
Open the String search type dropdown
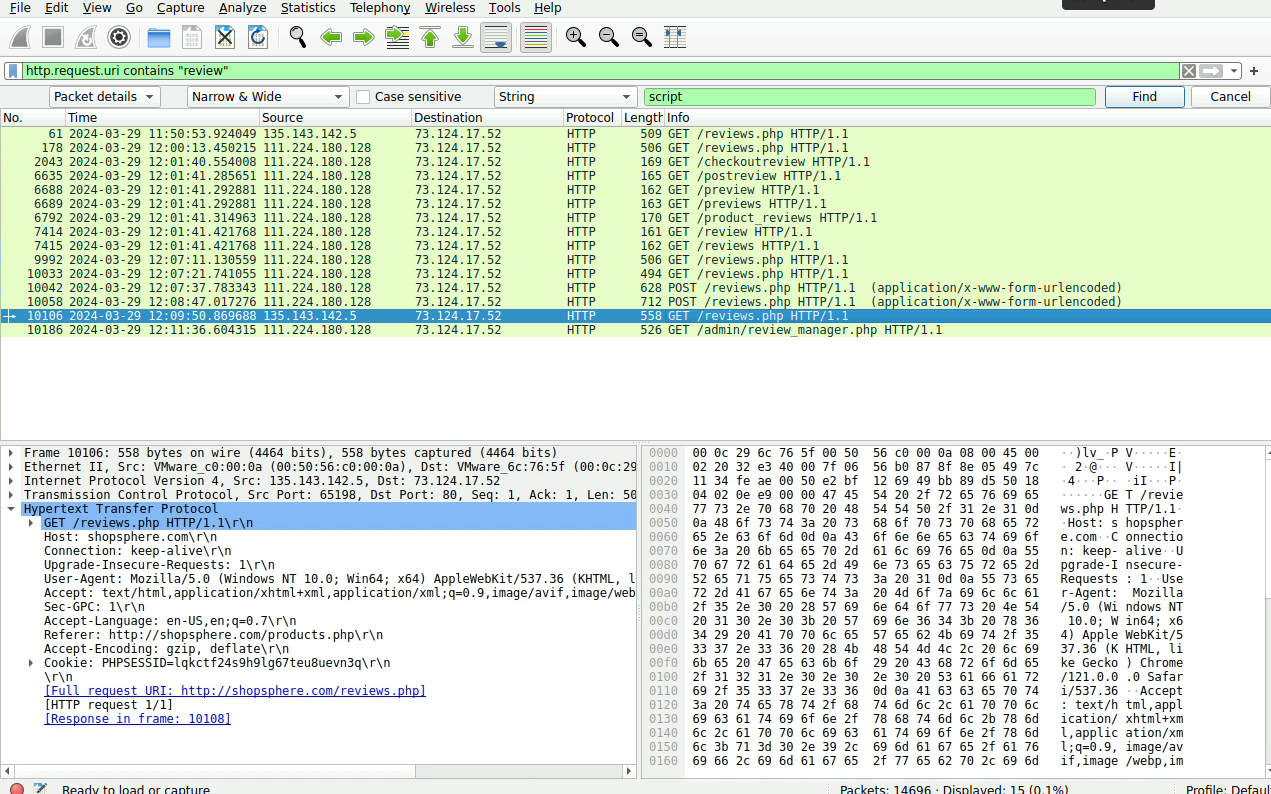click(x=566, y=97)
